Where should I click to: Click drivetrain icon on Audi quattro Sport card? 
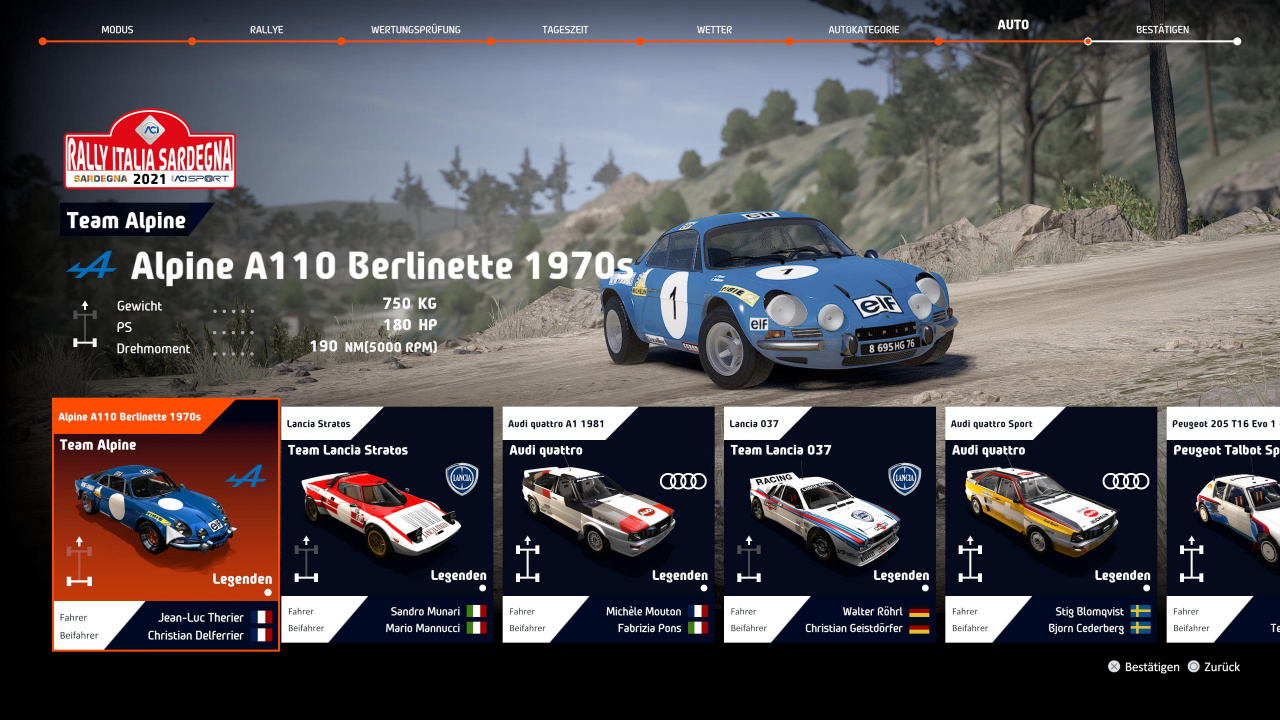pyautogui.click(x=971, y=559)
